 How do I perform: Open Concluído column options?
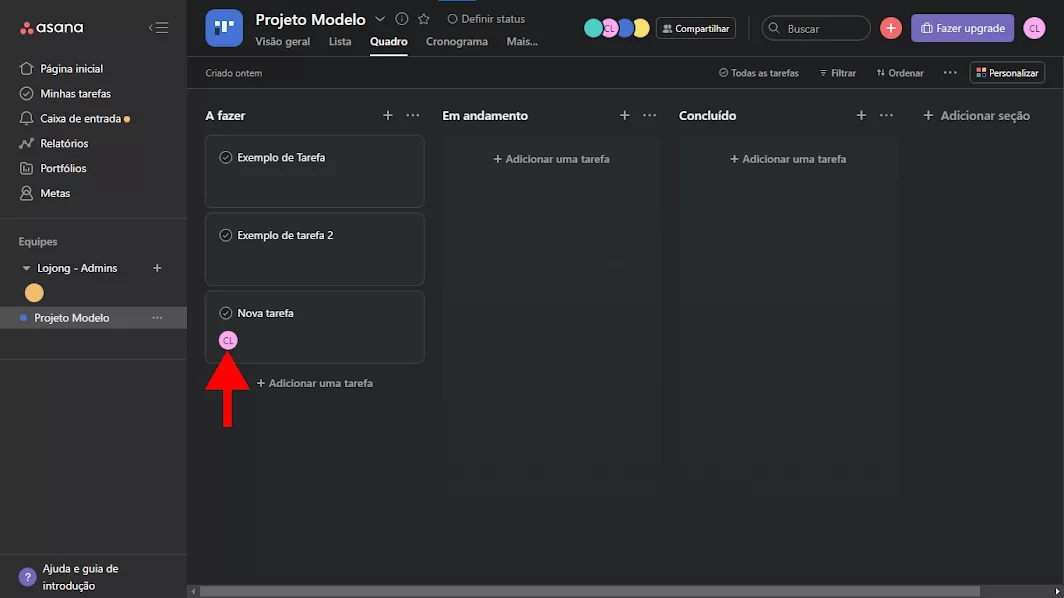click(x=886, y=115)
